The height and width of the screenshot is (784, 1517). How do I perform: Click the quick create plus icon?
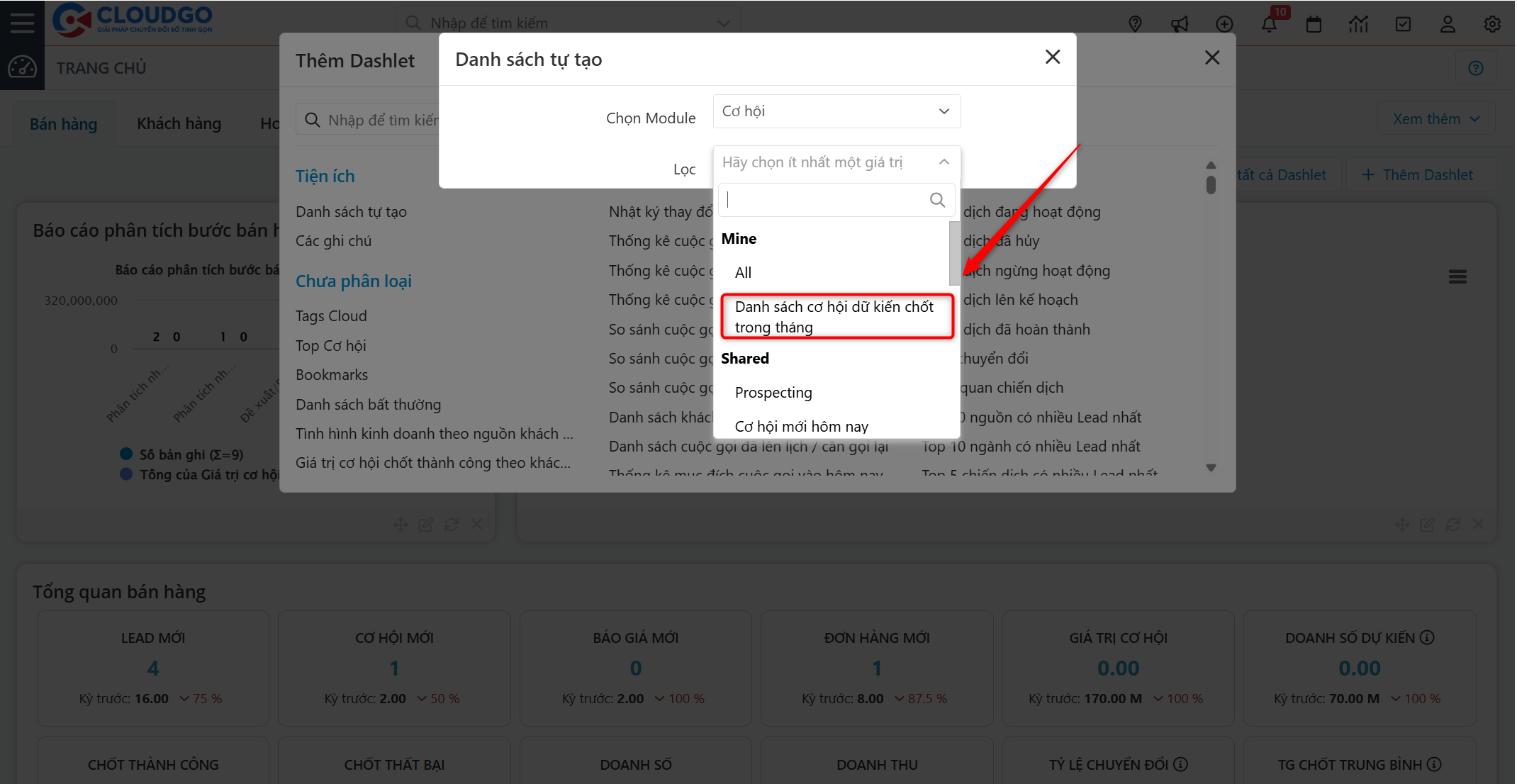(1225, 23)
